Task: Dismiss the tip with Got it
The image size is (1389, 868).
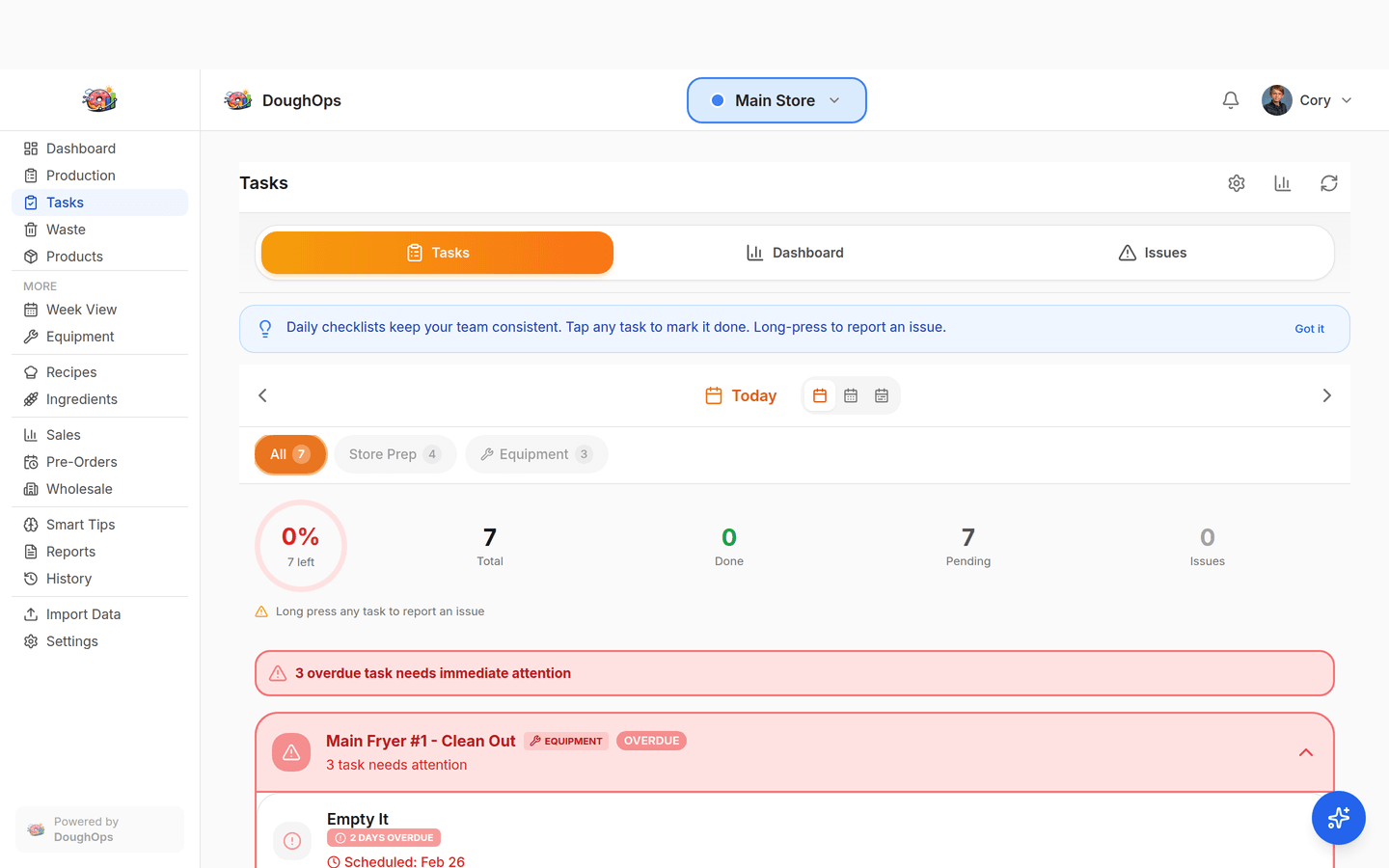Action: (x=1309, y=328)
